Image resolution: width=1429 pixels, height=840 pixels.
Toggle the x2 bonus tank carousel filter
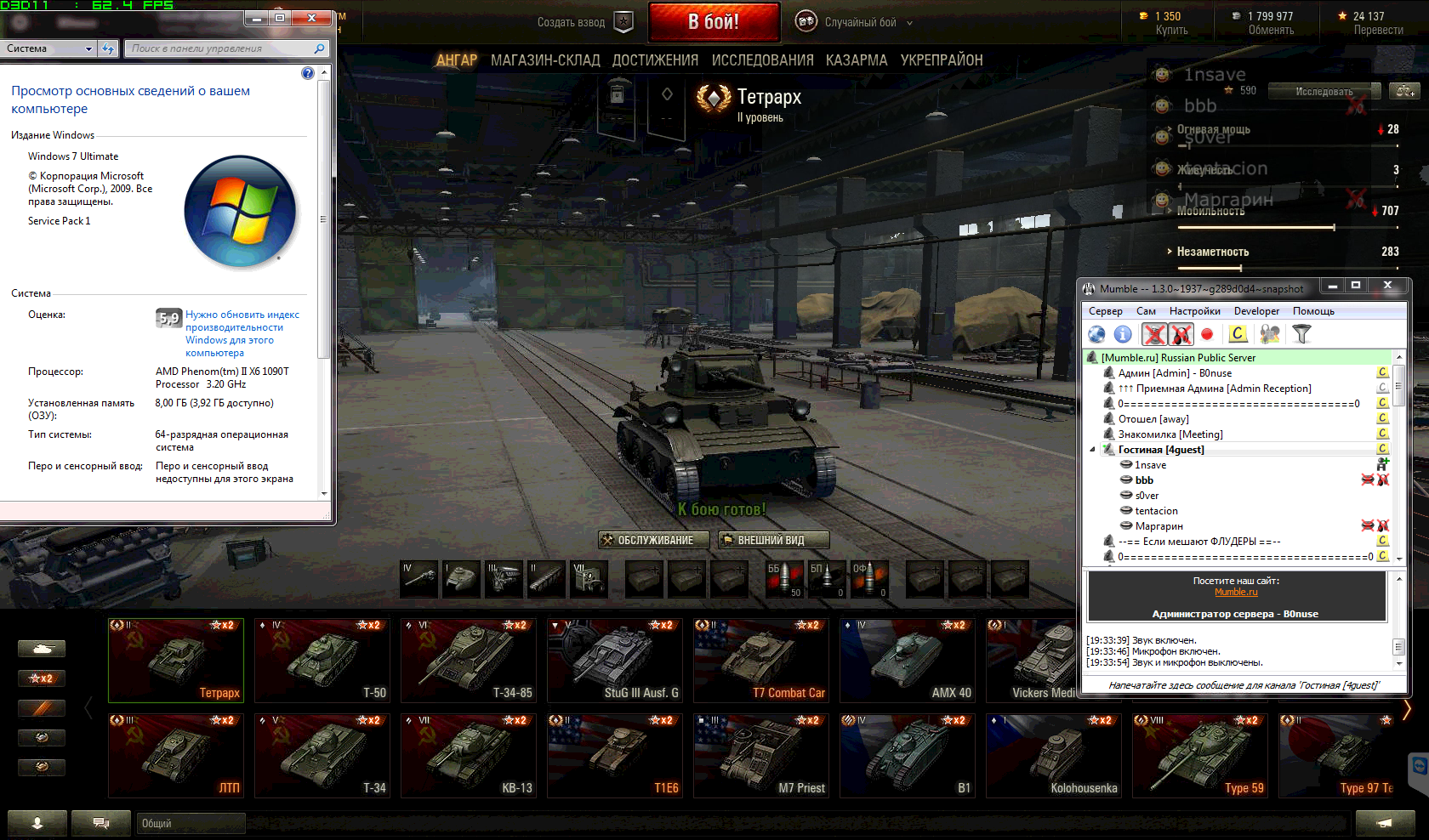[41, 678]
